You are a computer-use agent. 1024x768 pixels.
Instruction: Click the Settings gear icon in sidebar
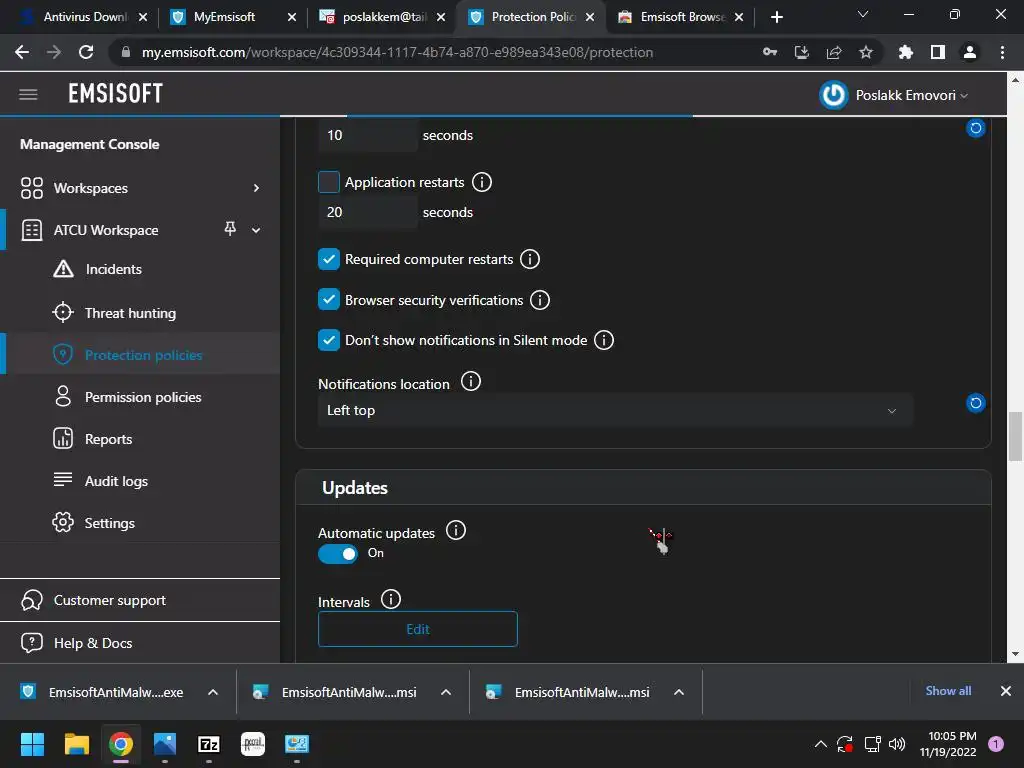pos(63,522)
